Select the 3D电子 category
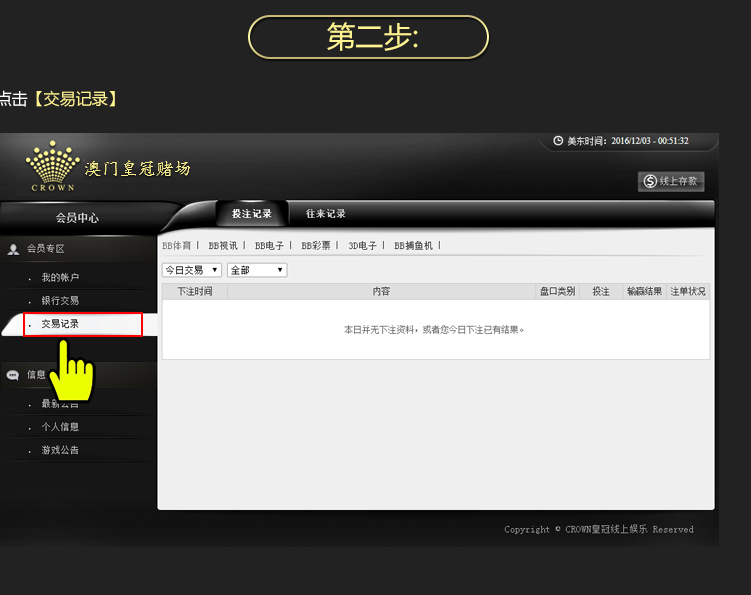This screenshot has width=751, height=595. [362, 246]
